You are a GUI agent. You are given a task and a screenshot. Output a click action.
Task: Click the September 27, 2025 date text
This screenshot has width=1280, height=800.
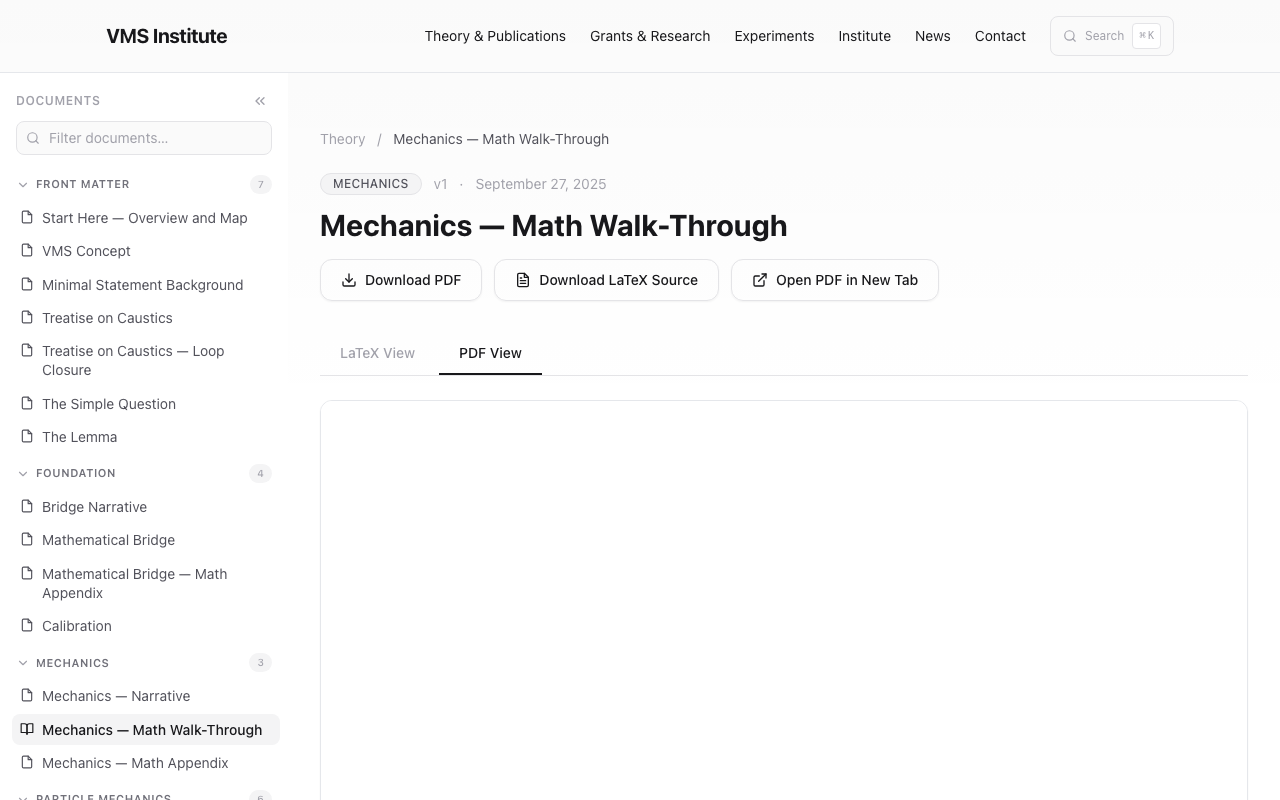541,184
